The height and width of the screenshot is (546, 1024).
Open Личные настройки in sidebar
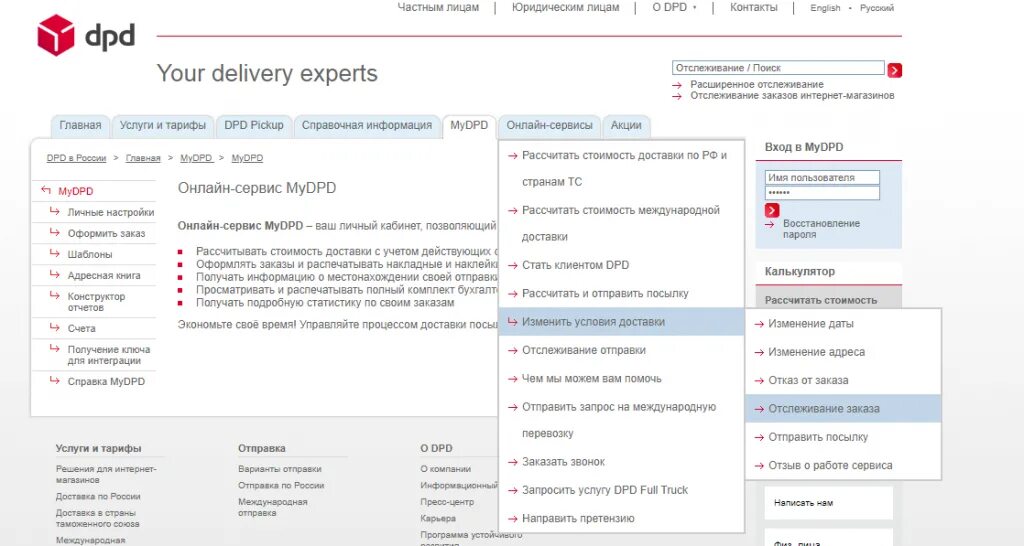click(111, 212)
